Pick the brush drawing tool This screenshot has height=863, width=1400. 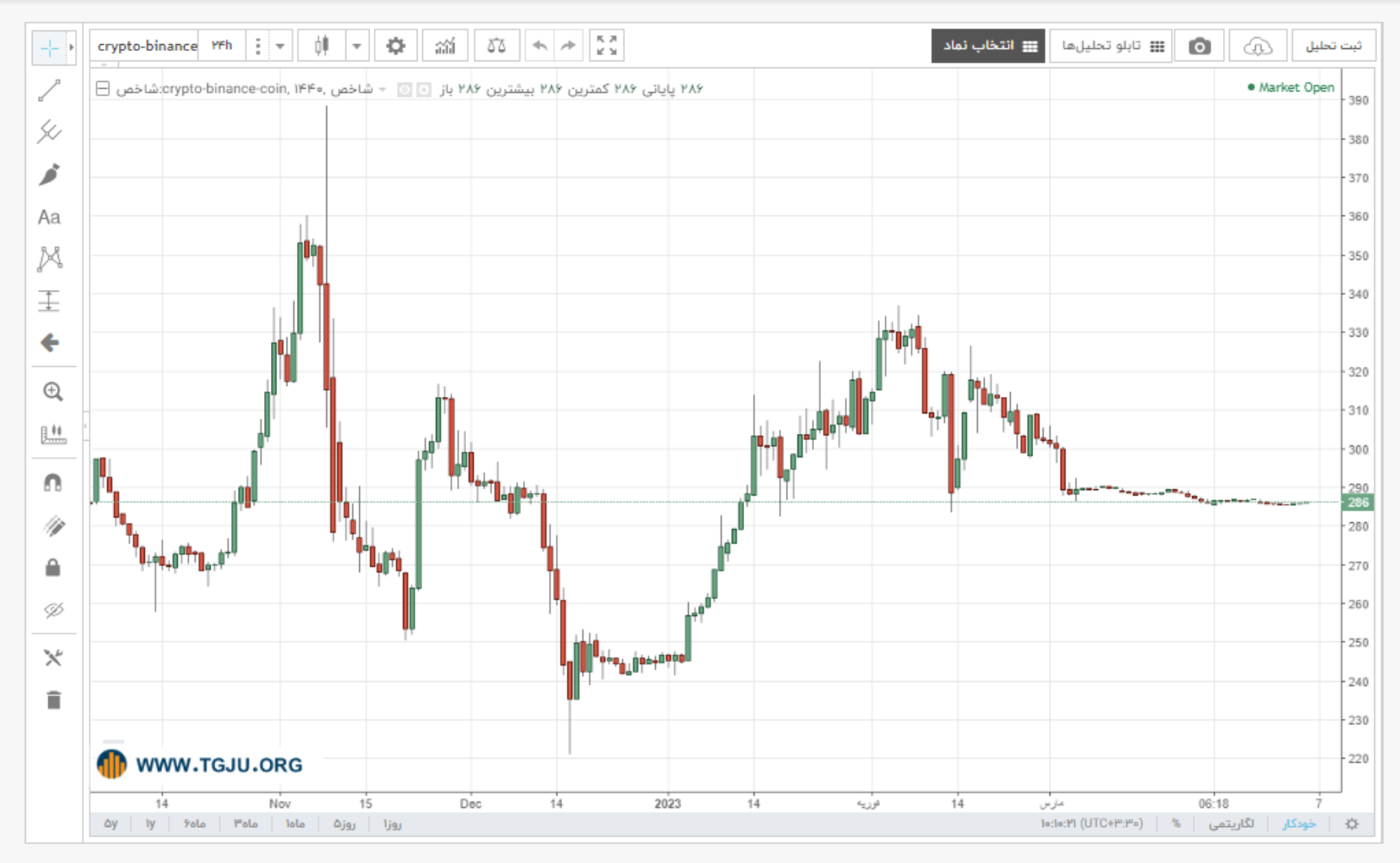(x=49, y=174)
